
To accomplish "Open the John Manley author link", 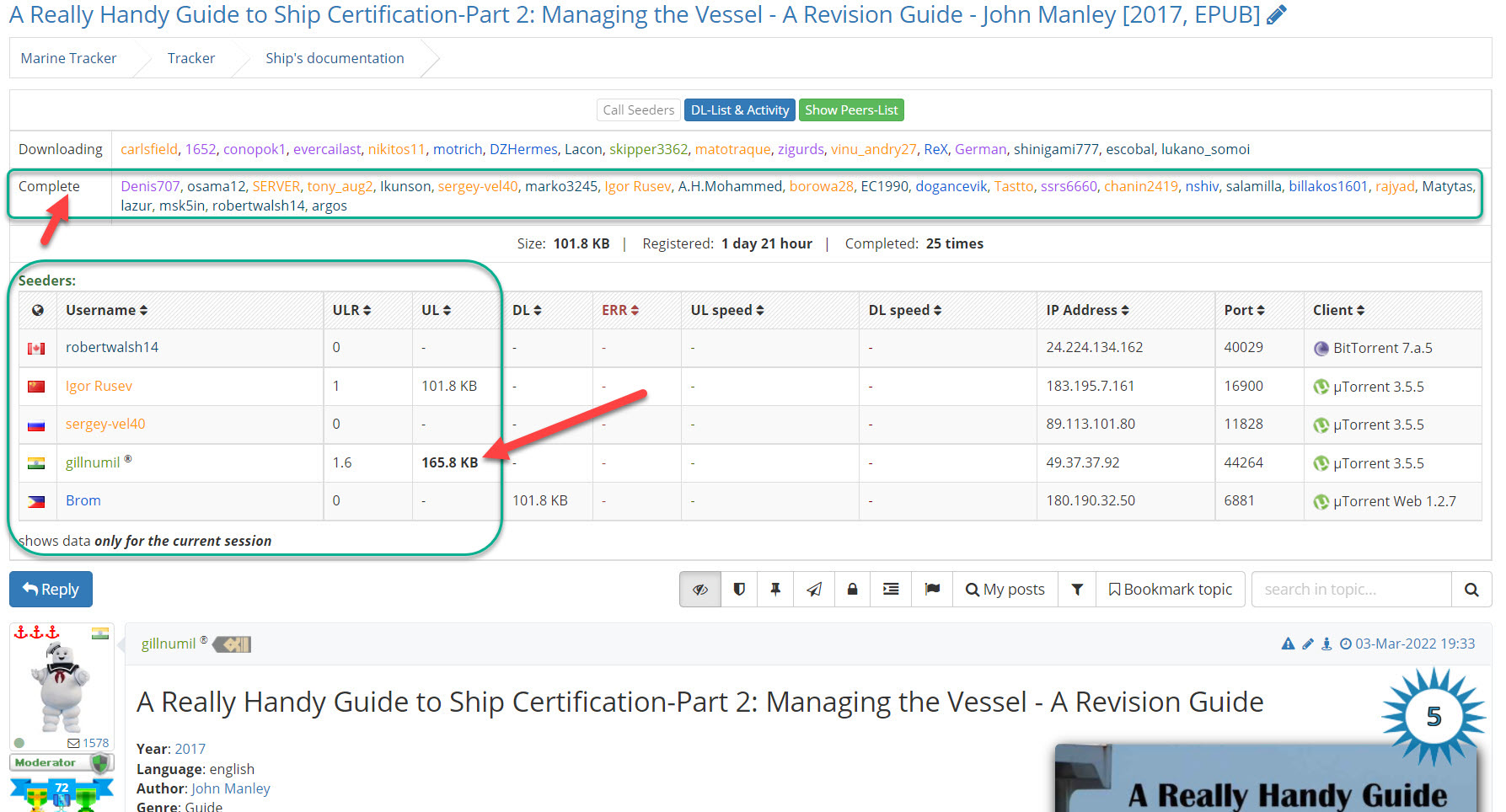I will 230,788.
